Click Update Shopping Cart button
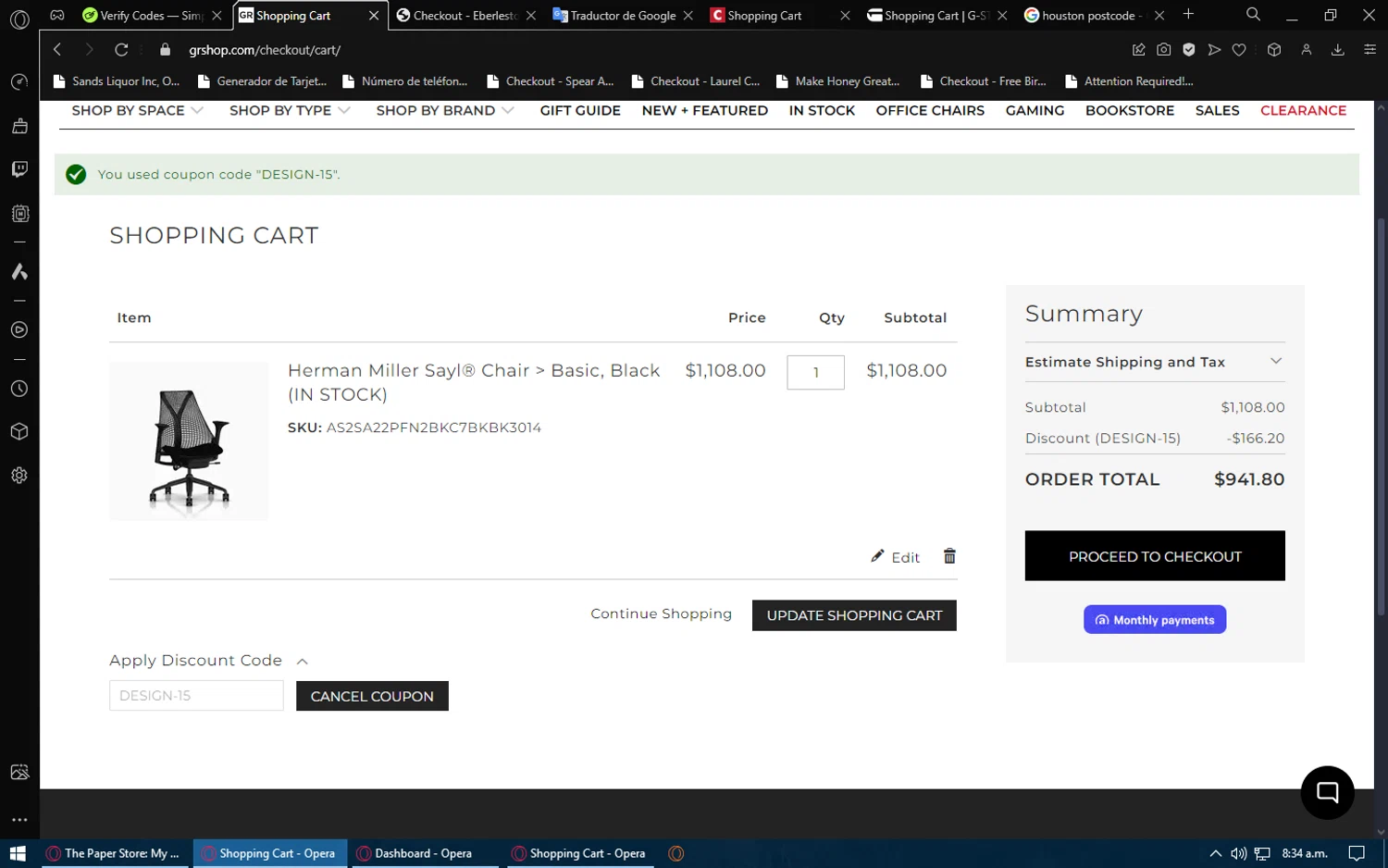The image size is (1388, 868). [854, 615]
